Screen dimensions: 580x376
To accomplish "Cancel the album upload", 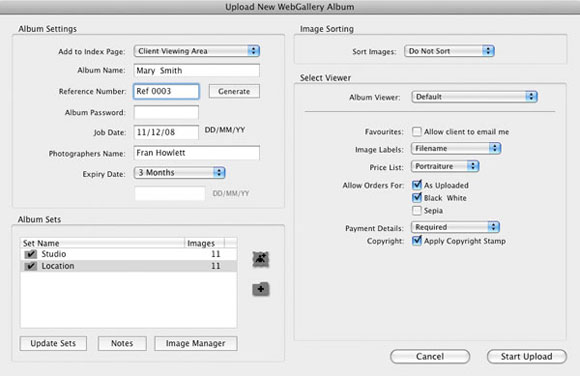I will 430,356.
